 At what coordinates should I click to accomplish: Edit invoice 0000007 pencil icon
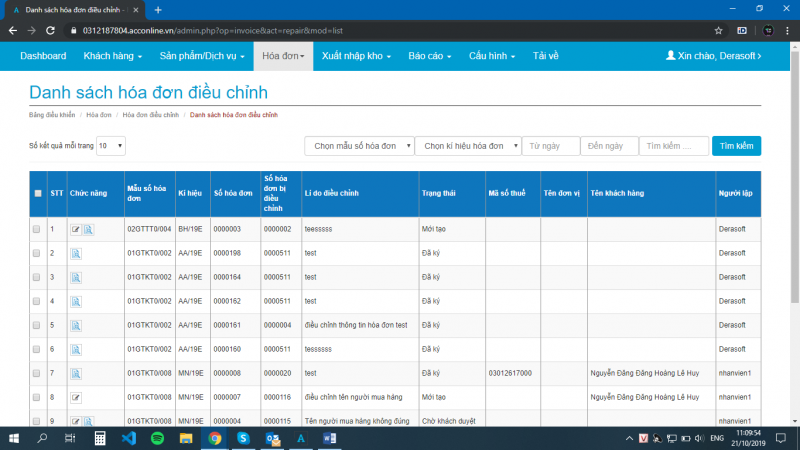pyautogui.click(x=76, y=397)
